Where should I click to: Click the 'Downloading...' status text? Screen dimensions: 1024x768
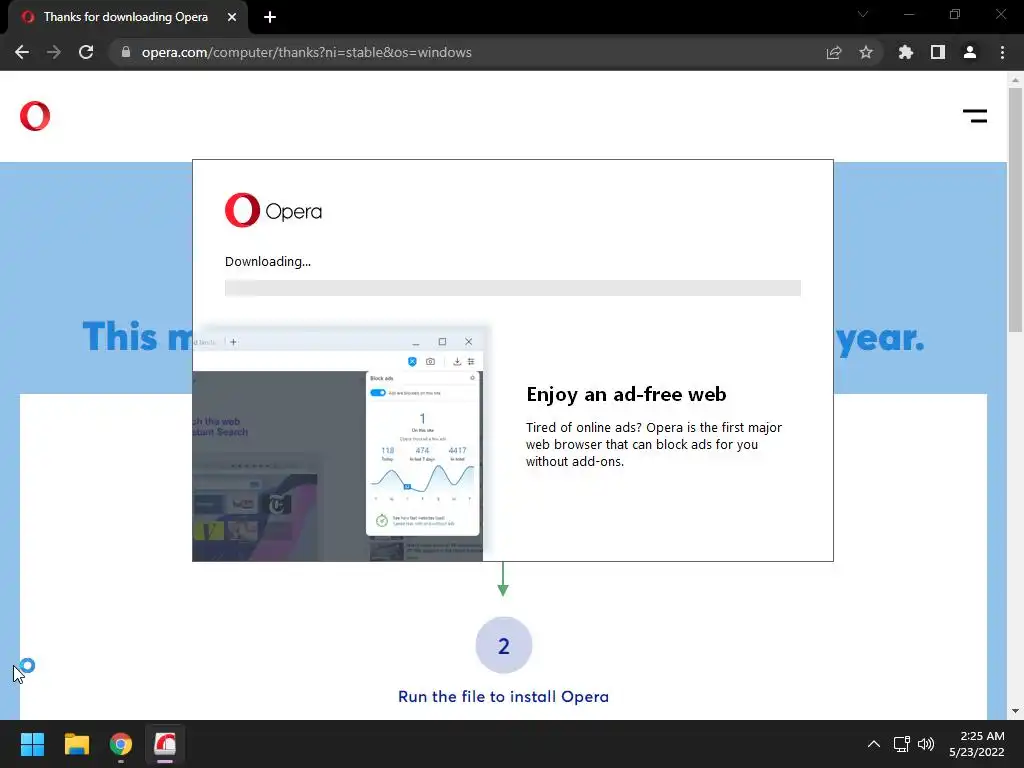(x=268, y=262)
